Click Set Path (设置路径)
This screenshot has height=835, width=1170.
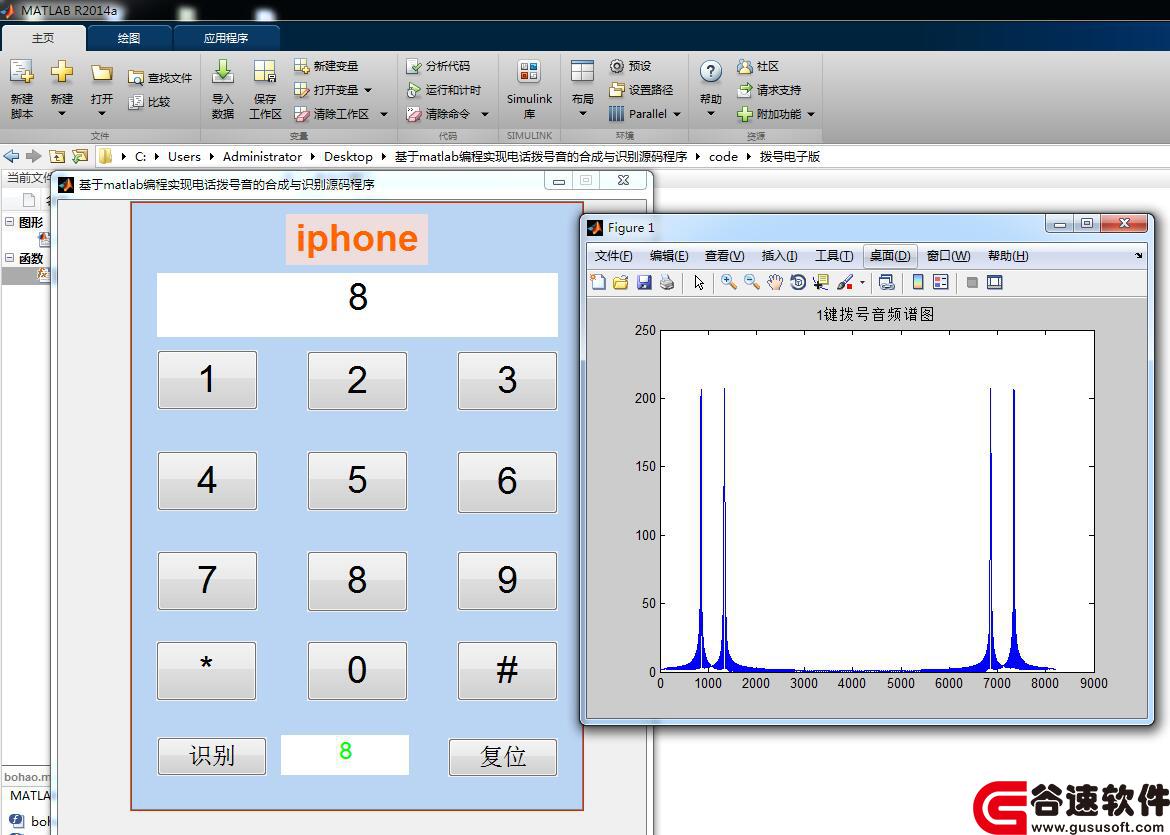click(x=641, y=90)
